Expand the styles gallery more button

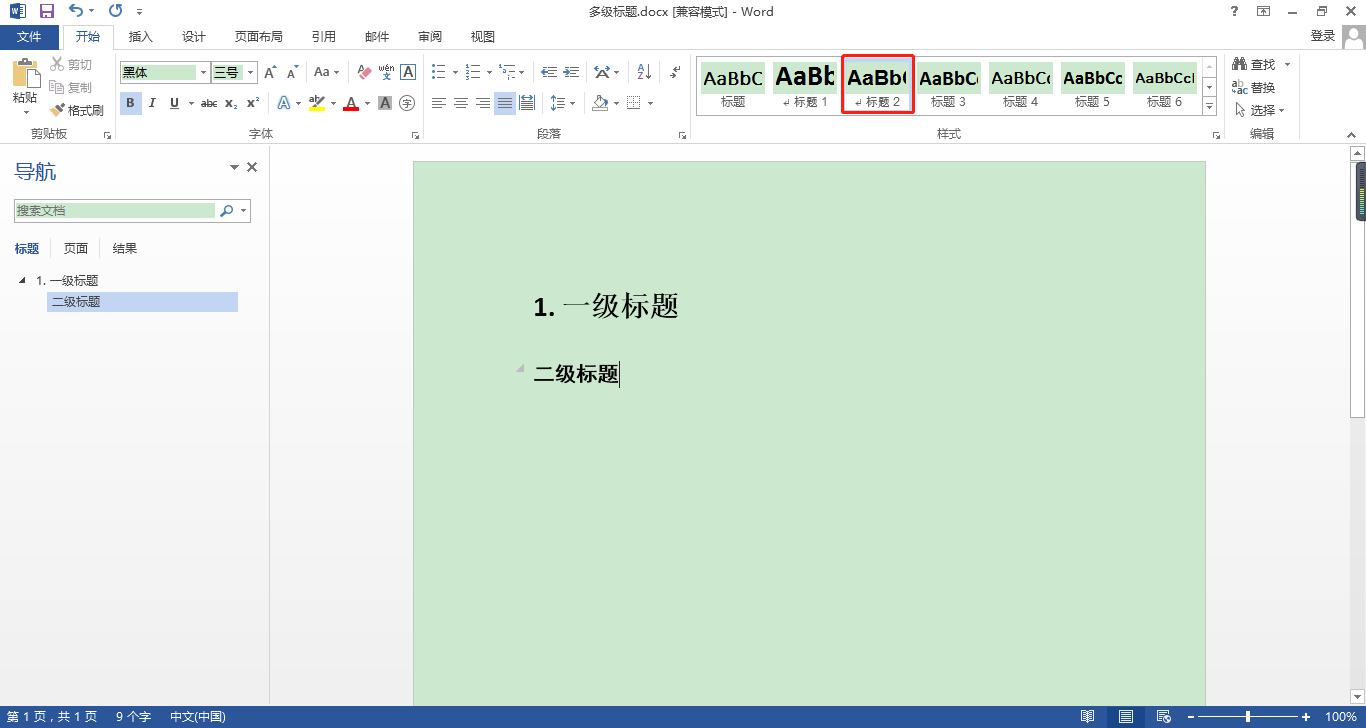[x=1209, y=106]
